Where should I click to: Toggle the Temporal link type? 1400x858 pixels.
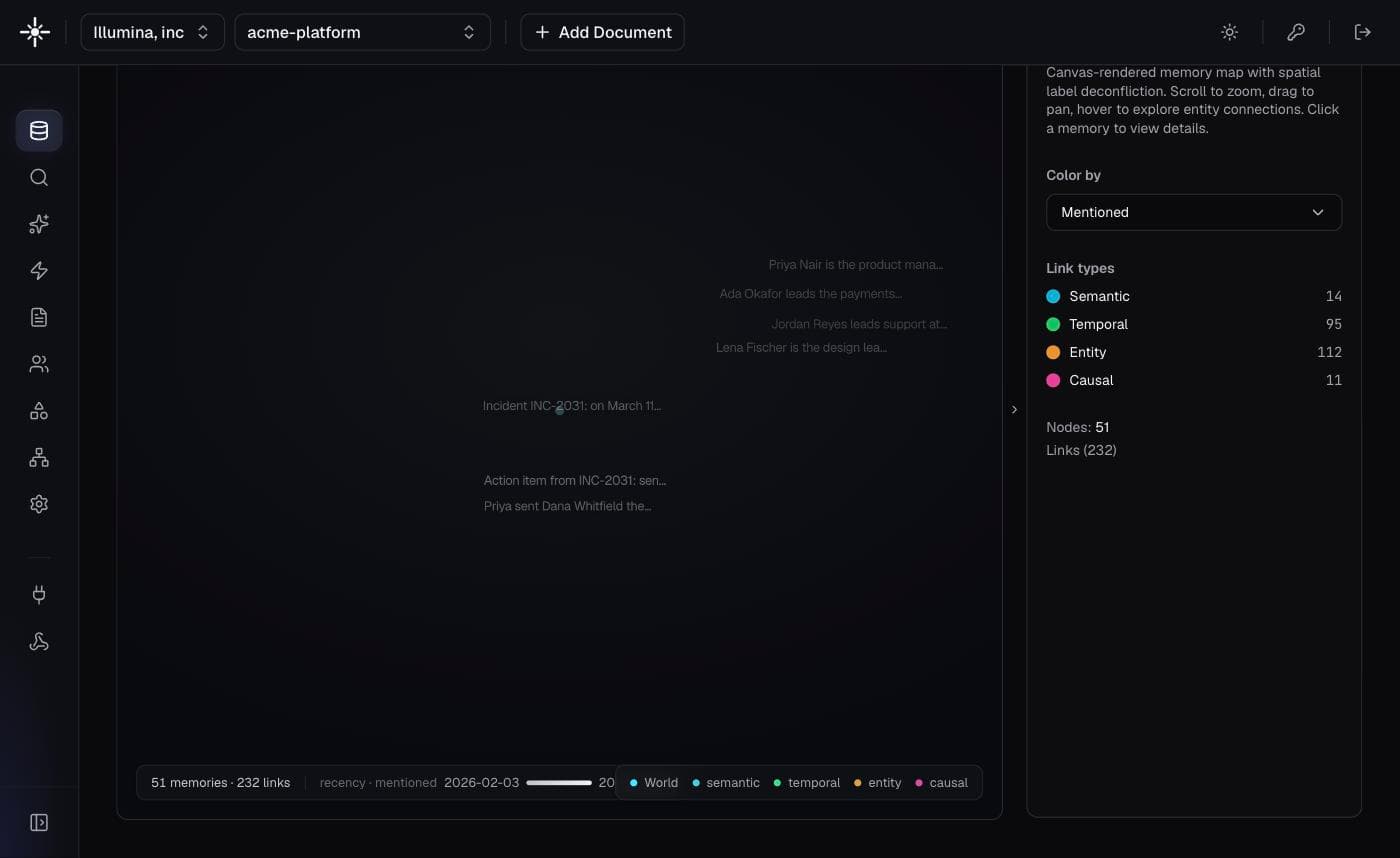1194,324
